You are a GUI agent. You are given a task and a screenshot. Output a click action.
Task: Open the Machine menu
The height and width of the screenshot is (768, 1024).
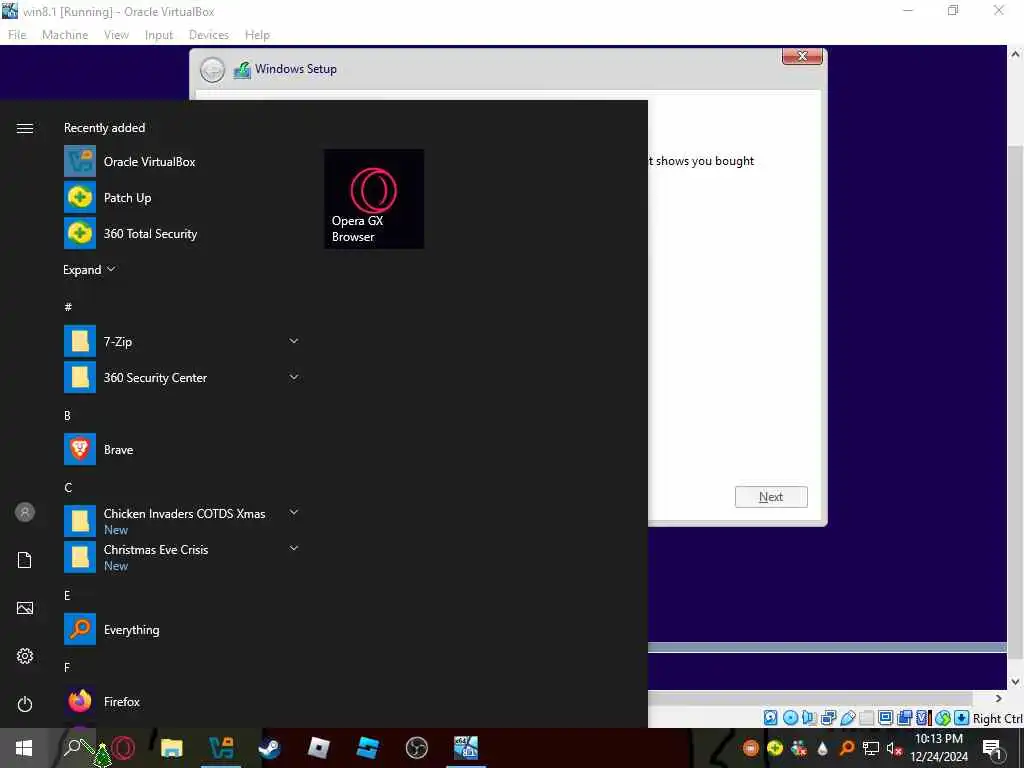pos(65,35)
